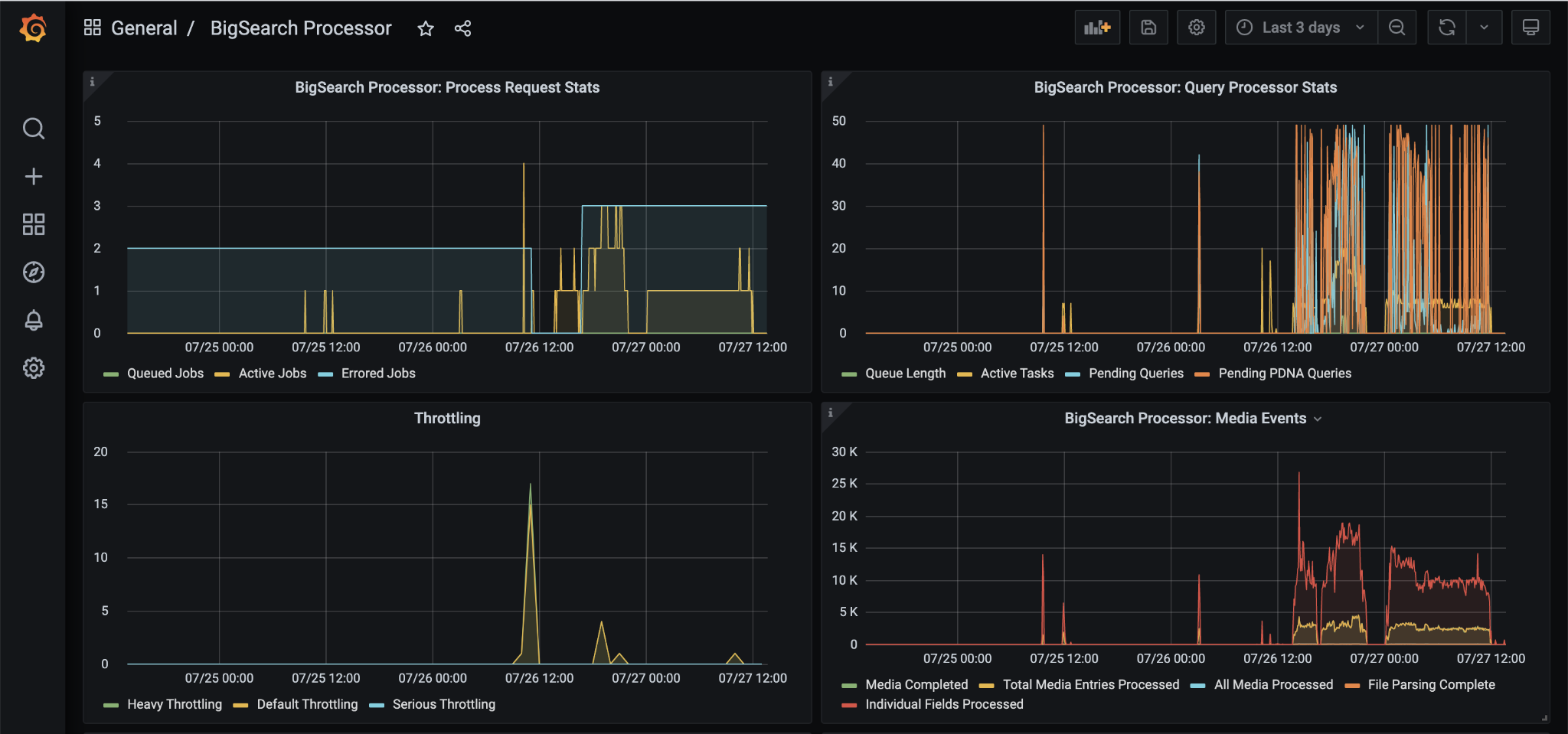Toggle the All Media Processed legend series
The image size is (1568, 734).
coord(1273,685)
